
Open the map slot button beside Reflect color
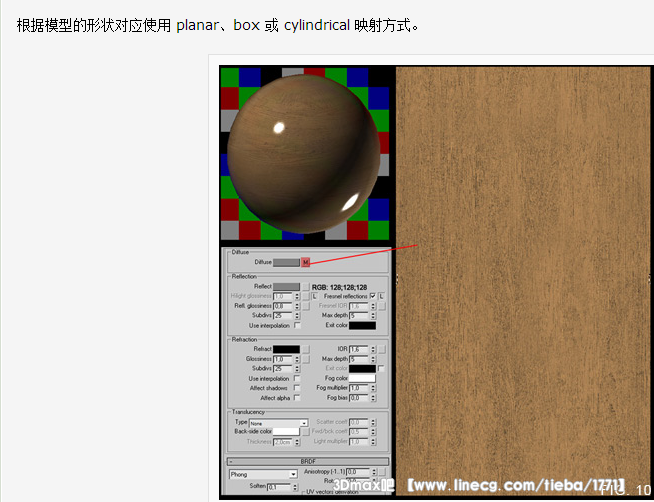(x=306, y=286)
